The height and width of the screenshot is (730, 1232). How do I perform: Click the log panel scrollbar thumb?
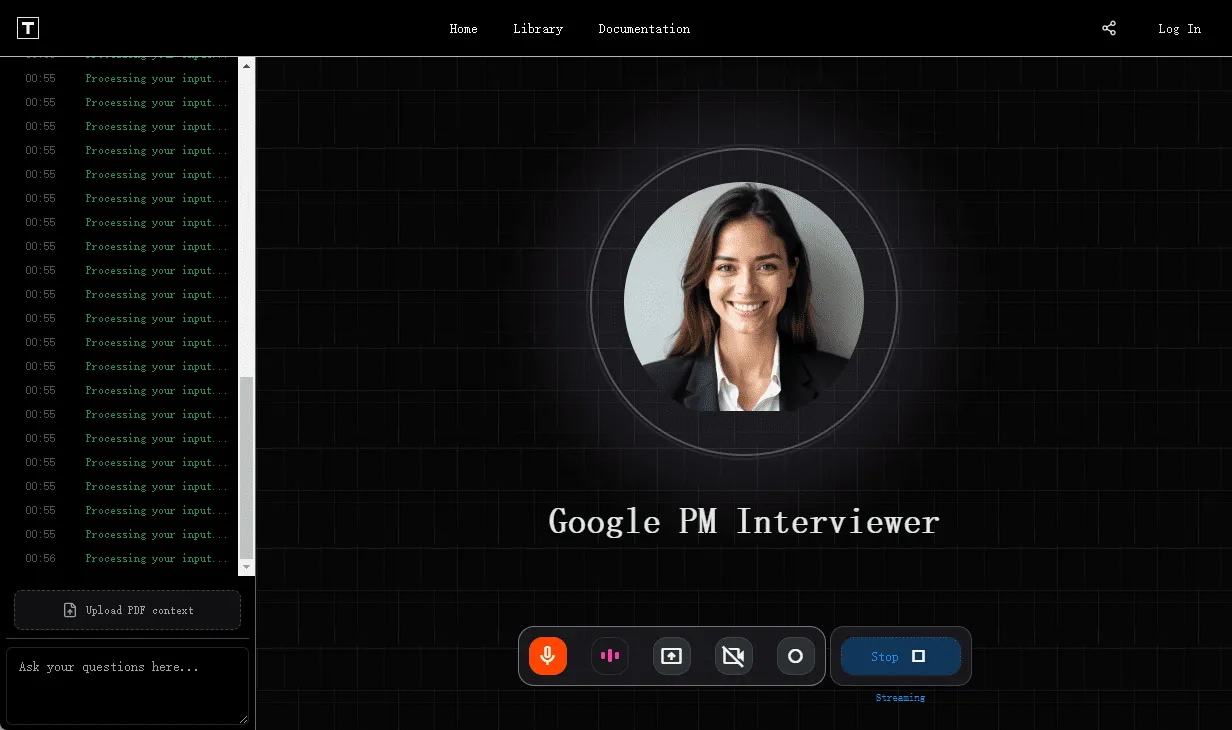click(x=247, y=467)
